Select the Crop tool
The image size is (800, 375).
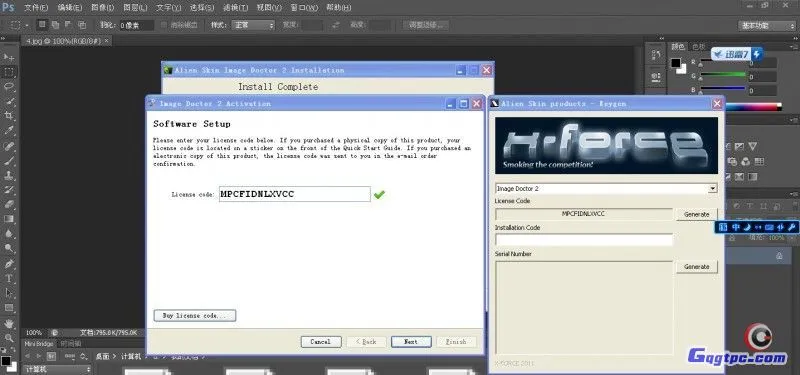(x=9, y=116)
